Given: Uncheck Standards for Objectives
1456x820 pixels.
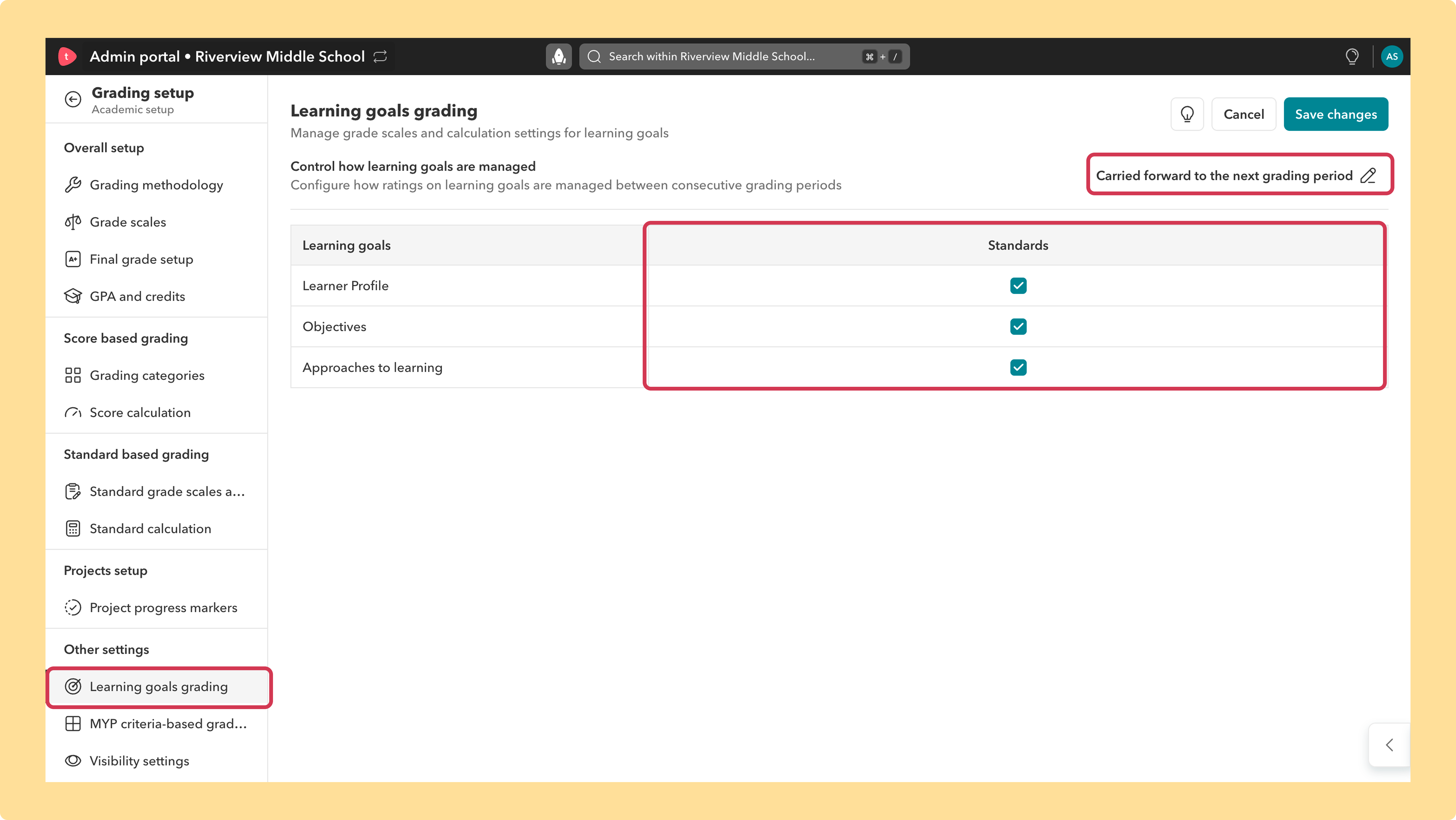Looking at the screenshot, I should tap(1018, 327).
